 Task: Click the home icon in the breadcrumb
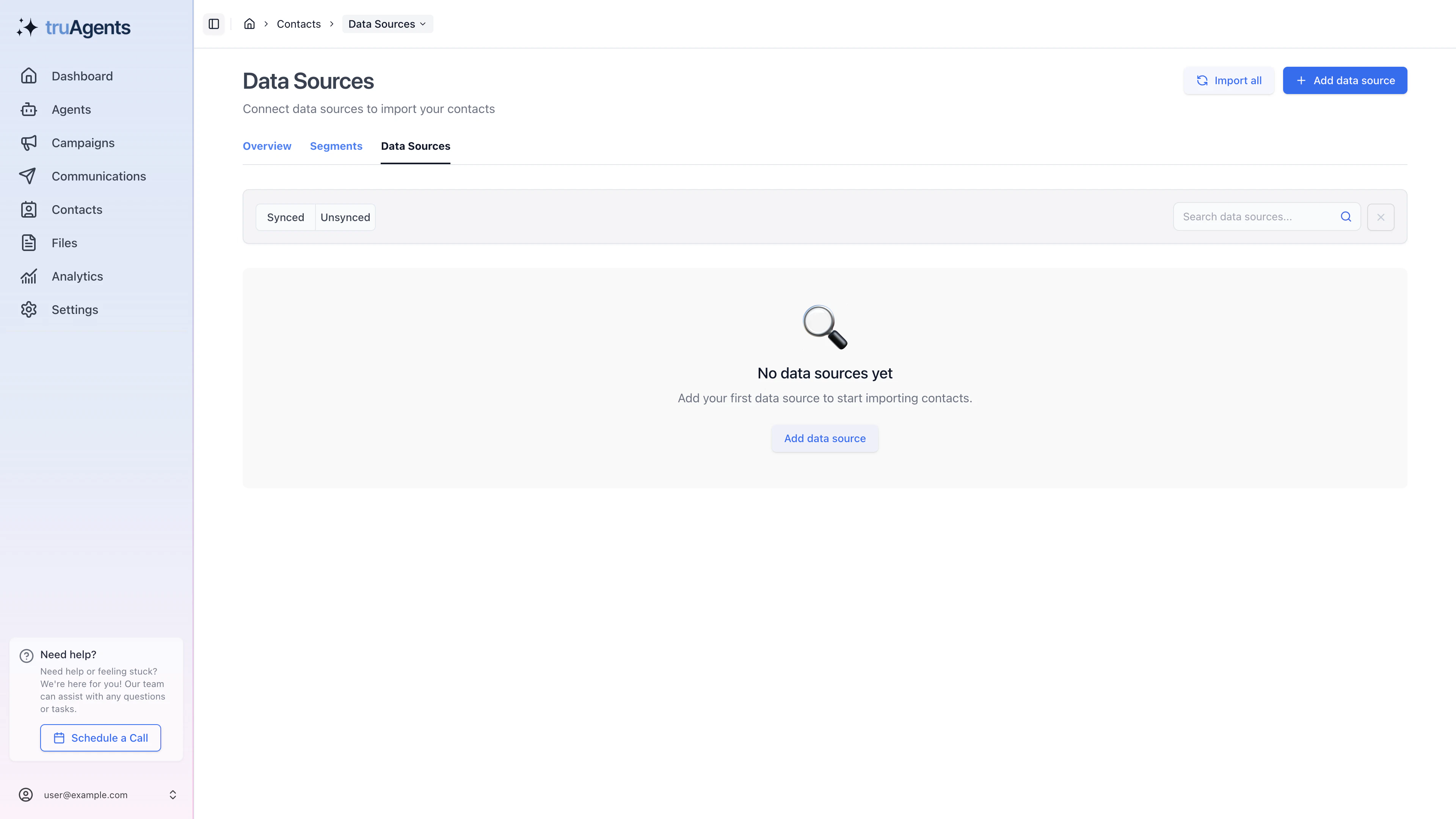coord(249,24)
